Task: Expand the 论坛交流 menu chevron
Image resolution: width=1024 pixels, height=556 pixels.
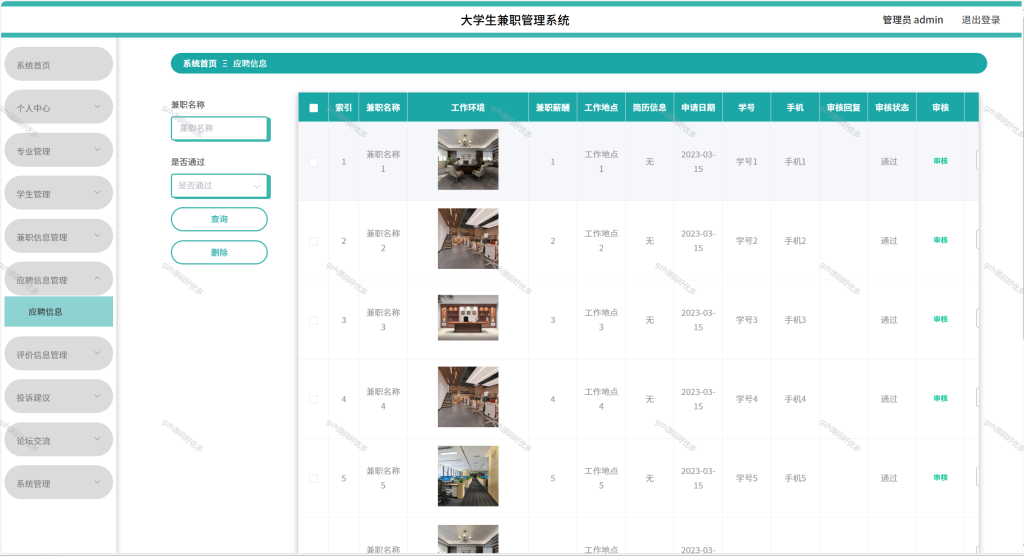Action: coord(97,439)
